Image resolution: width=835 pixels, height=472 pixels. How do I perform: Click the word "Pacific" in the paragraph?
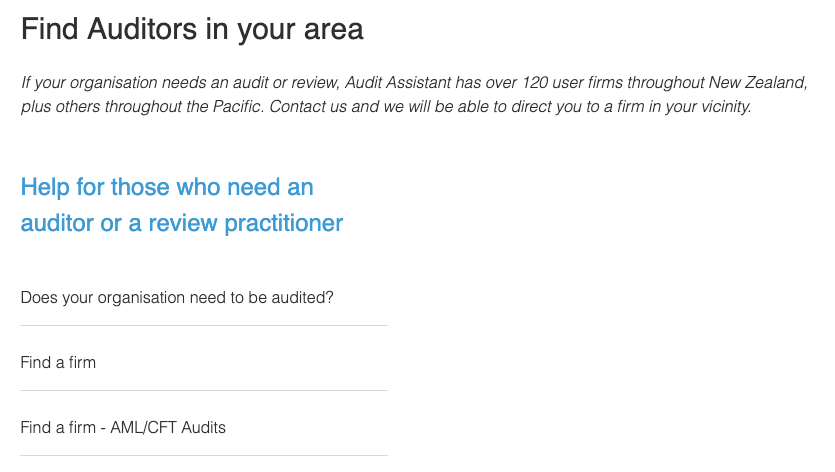(236, 107)
